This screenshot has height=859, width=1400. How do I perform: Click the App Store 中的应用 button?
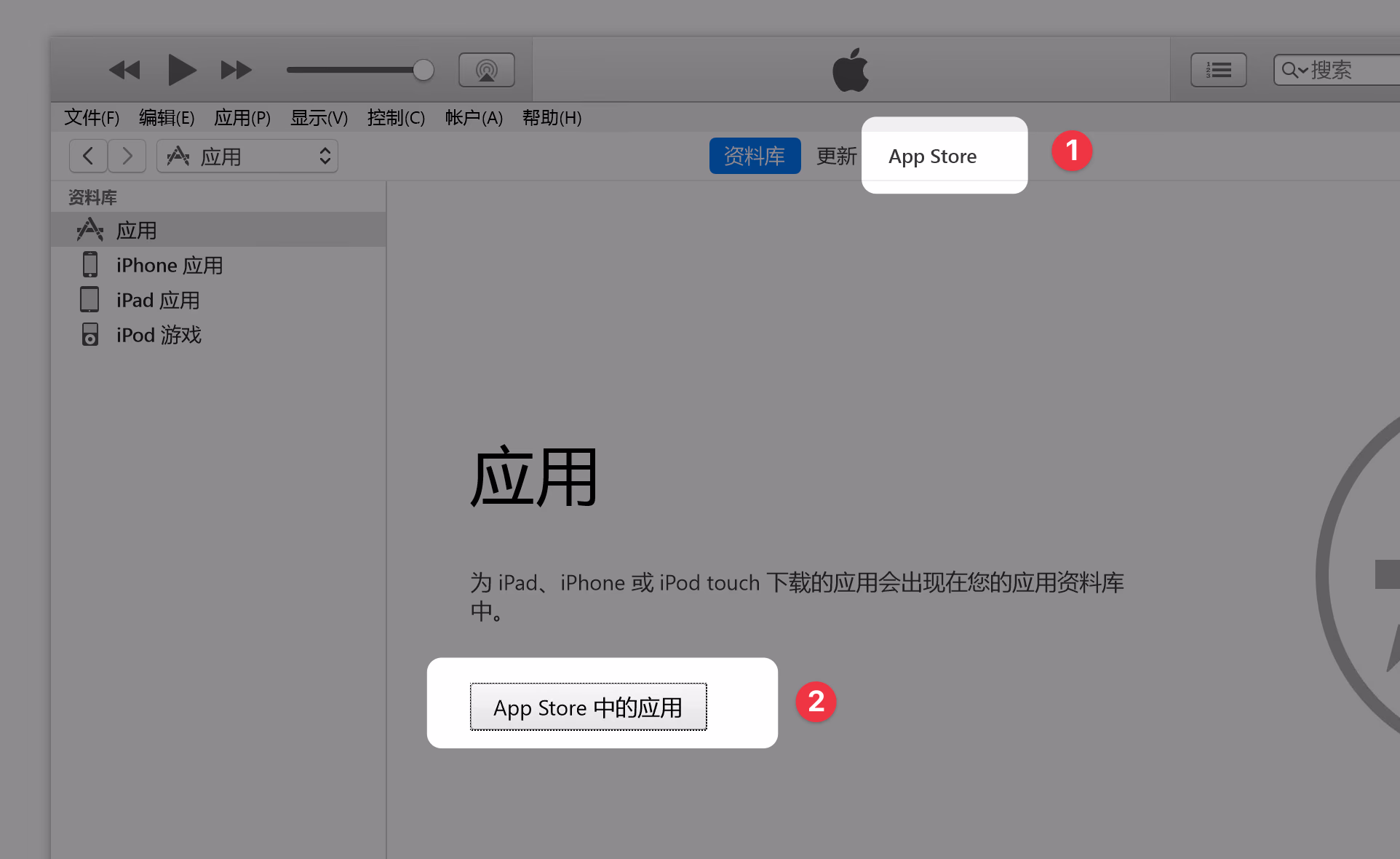pos(588,707)
